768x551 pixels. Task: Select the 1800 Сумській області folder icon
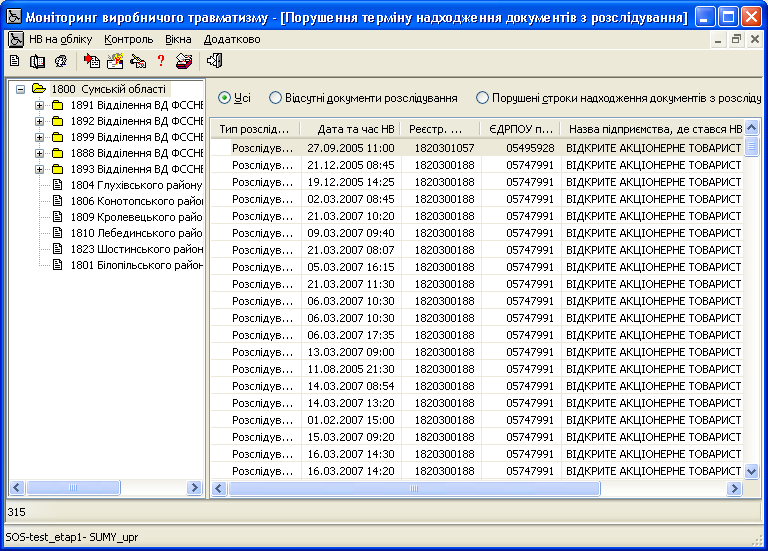coord(39,89)
